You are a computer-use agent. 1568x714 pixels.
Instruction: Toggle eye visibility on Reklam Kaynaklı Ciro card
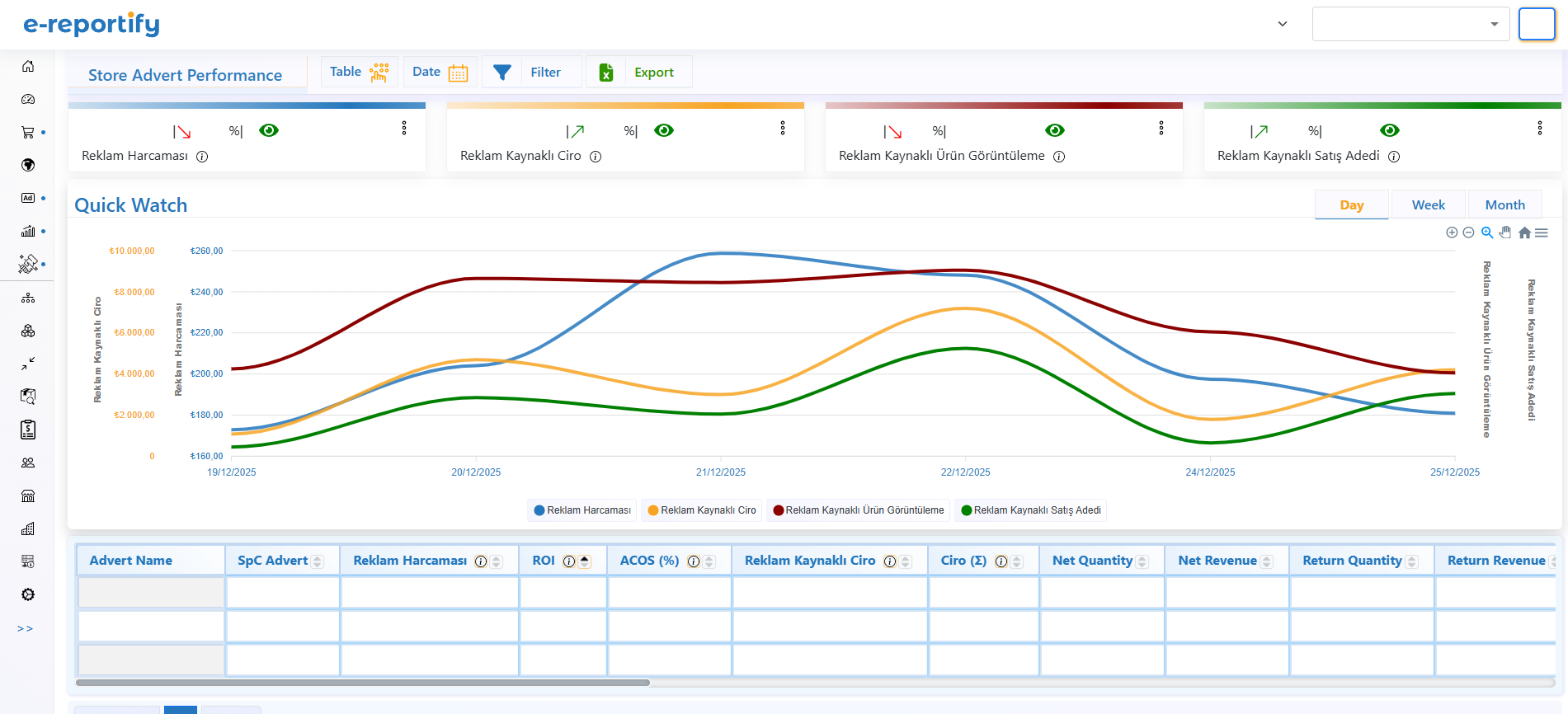point(664,130)
